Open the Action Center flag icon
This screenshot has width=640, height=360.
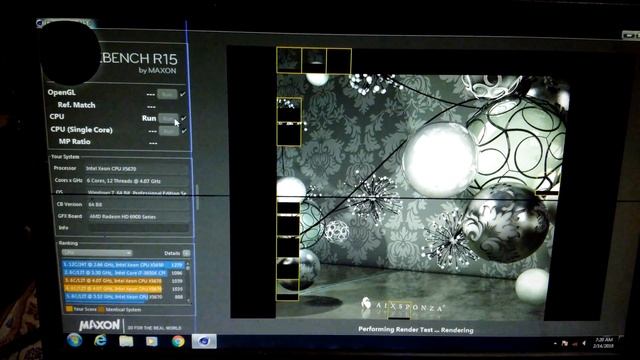pyautogui.click(x=564, y=344)
